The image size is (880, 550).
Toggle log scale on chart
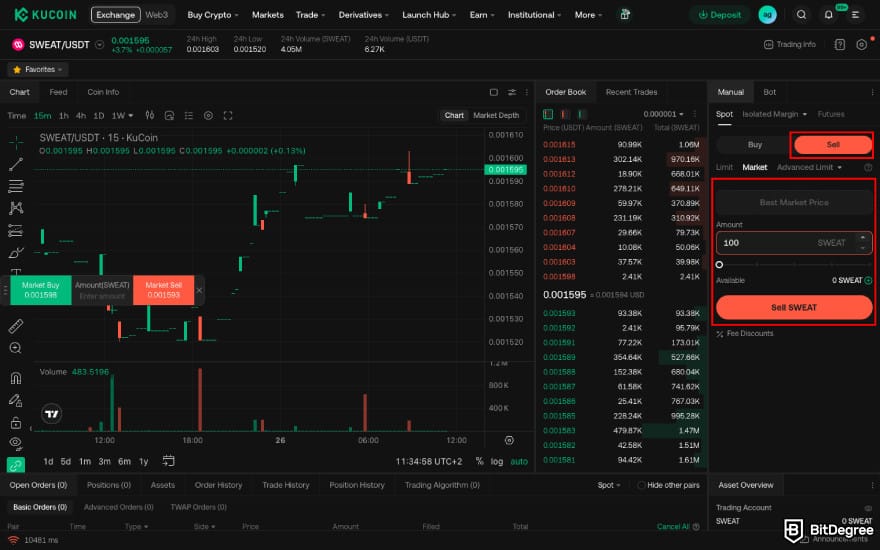(497, 461)
